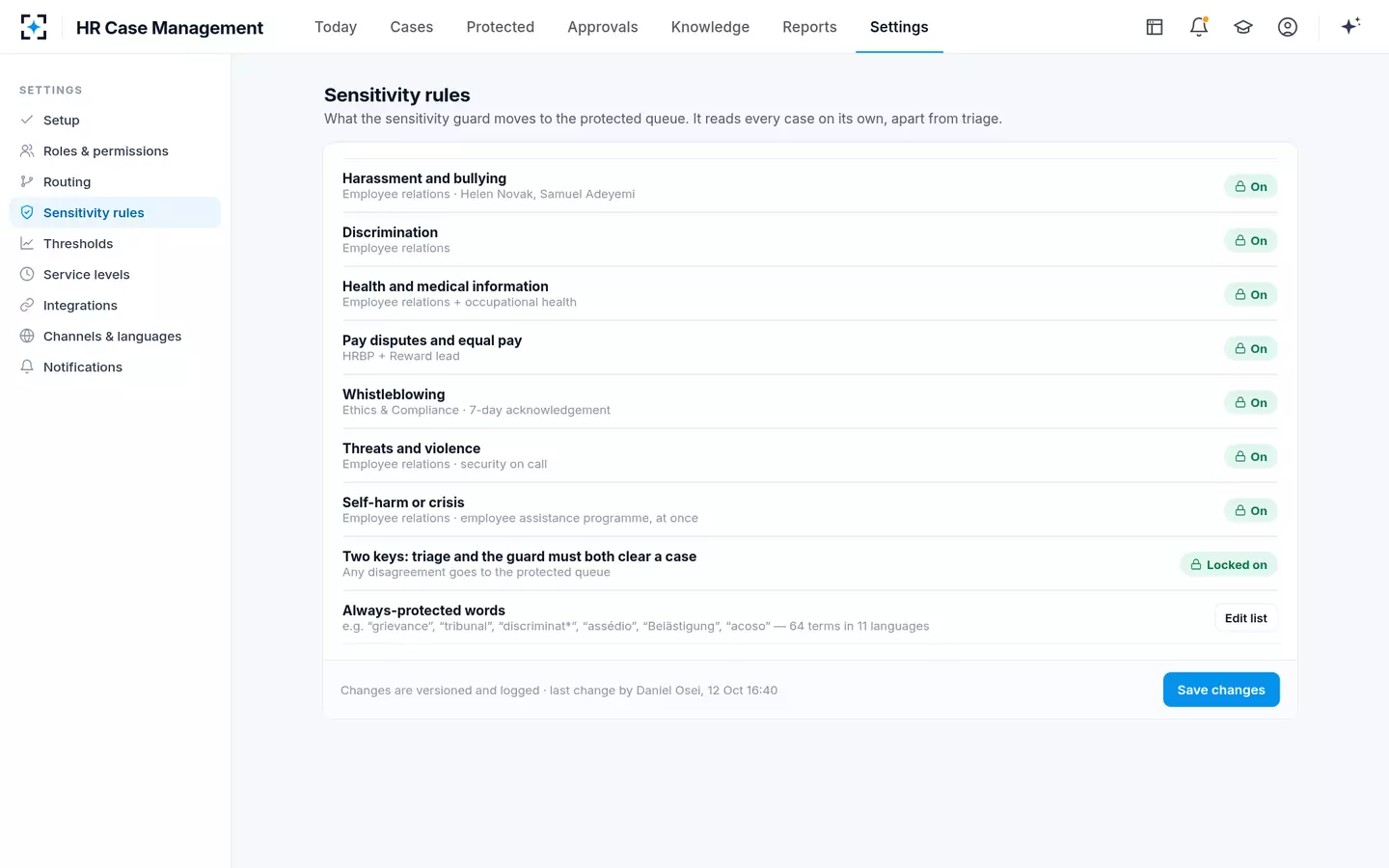This screenshot has height=868, width=1389.
Task: Select the Settings tab
Action: click(x=899, y=27)
